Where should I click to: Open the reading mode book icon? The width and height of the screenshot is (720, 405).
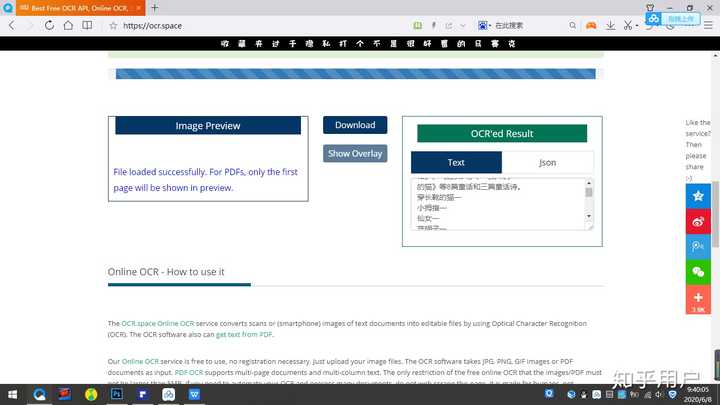point(87,25)
